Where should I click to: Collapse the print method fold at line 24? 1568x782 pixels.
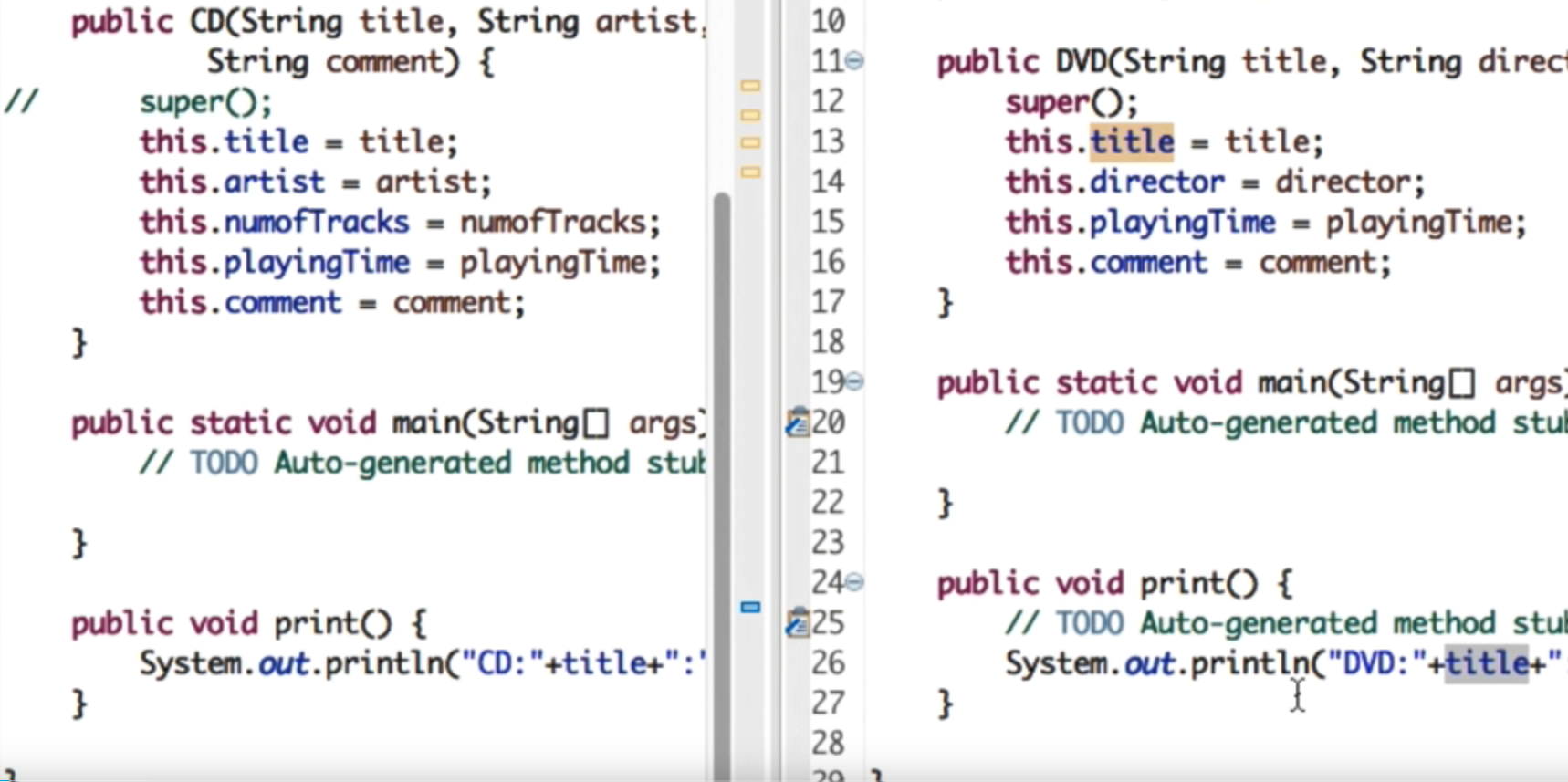854,582
